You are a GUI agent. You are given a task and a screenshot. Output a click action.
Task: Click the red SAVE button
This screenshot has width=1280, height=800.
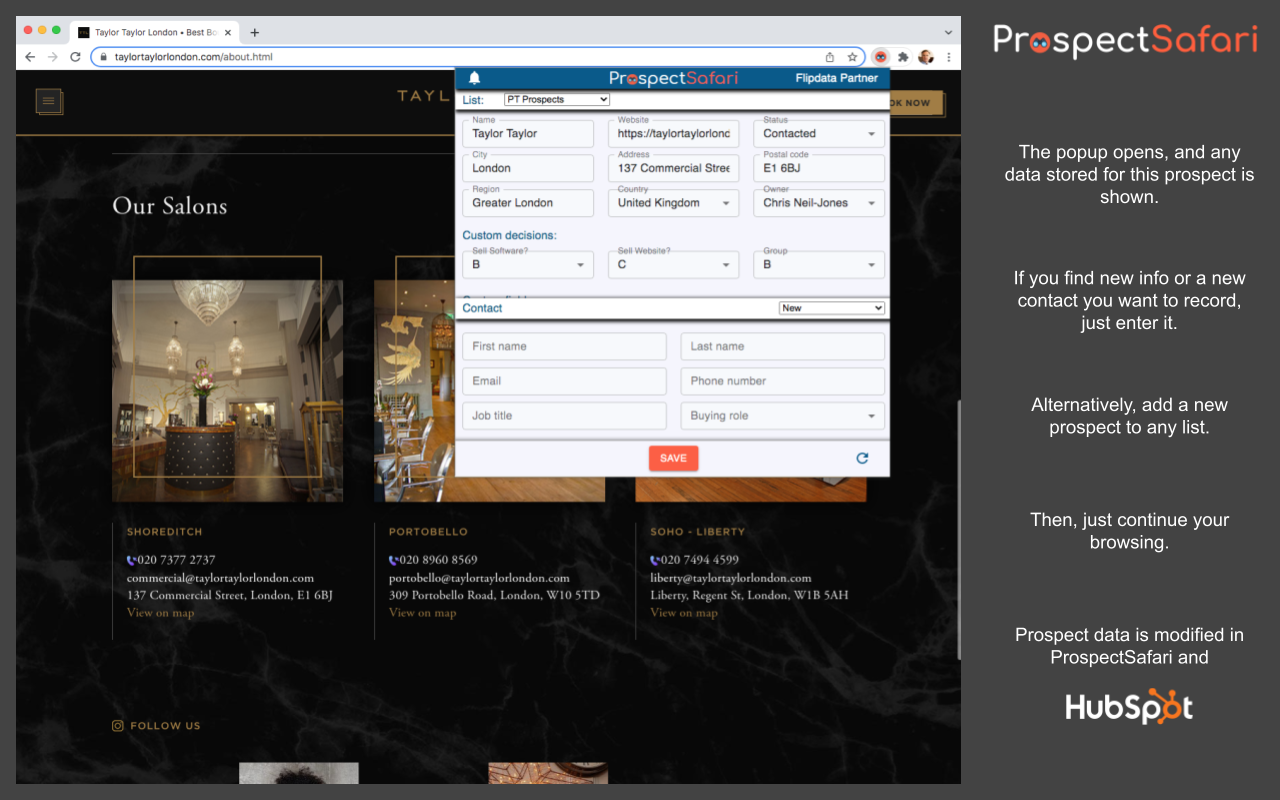(x=673, y=458)
